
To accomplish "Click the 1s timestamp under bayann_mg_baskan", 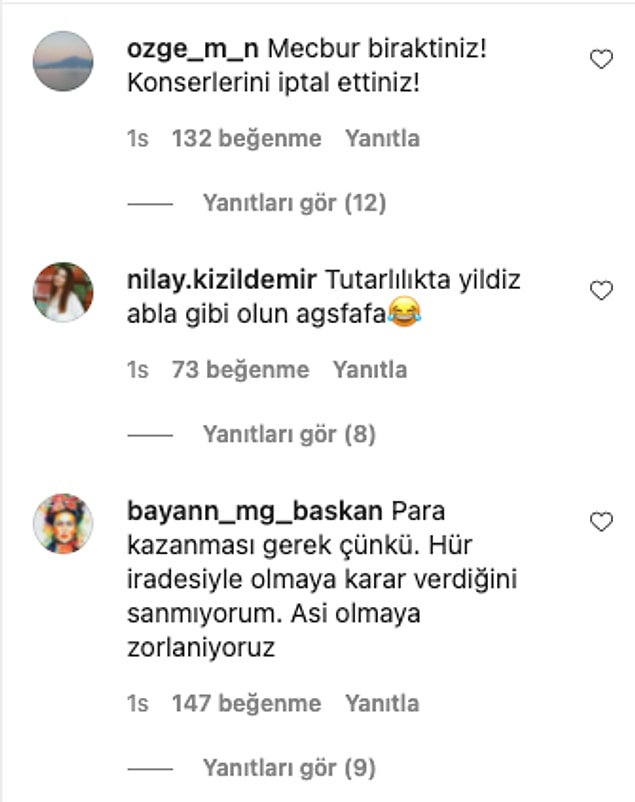I will pos(138,703).
